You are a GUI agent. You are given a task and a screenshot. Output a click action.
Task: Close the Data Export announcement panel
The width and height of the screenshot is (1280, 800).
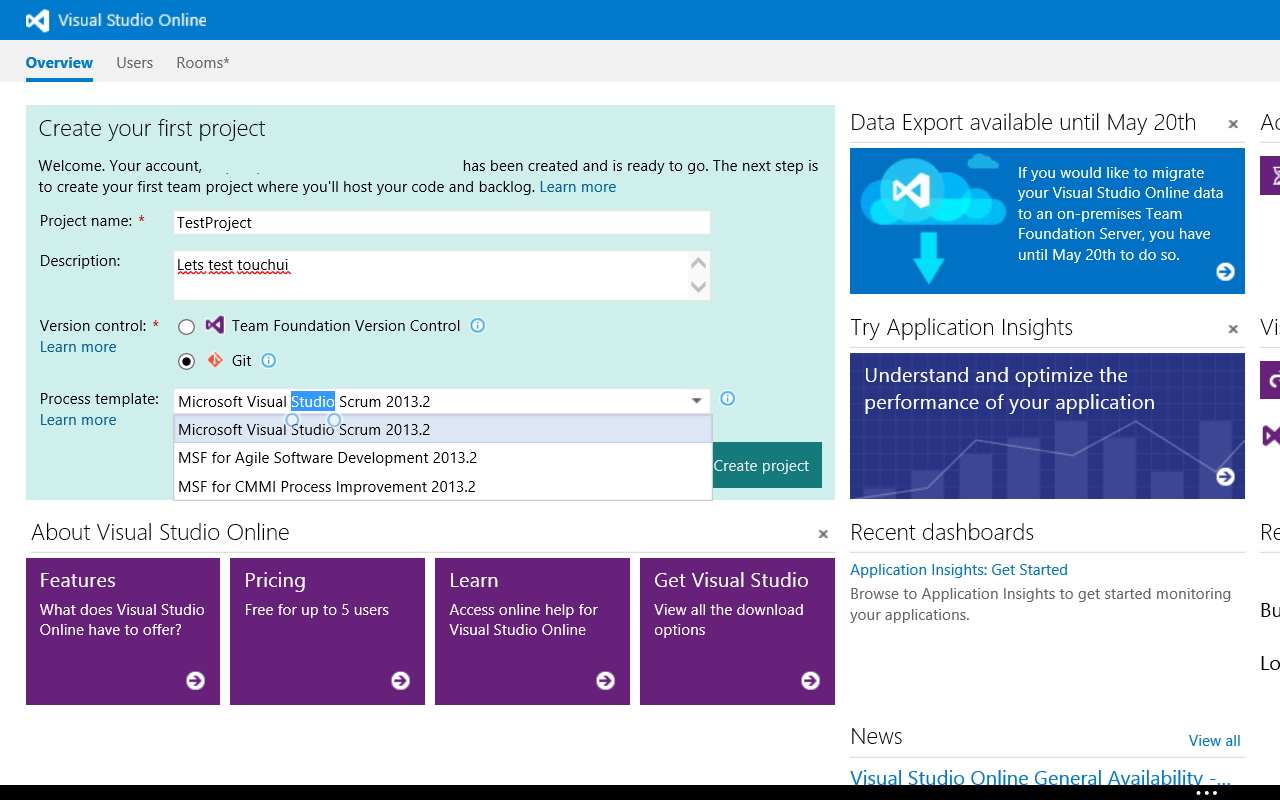point(1233,124)
